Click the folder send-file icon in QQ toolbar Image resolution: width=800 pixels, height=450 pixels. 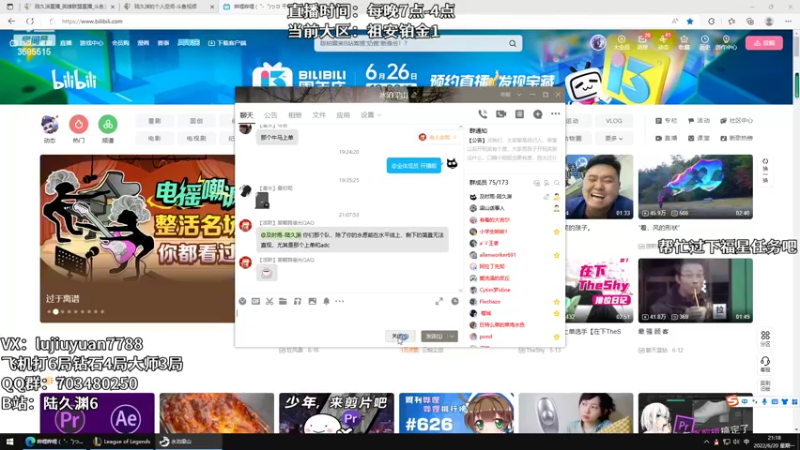(283, 302)
